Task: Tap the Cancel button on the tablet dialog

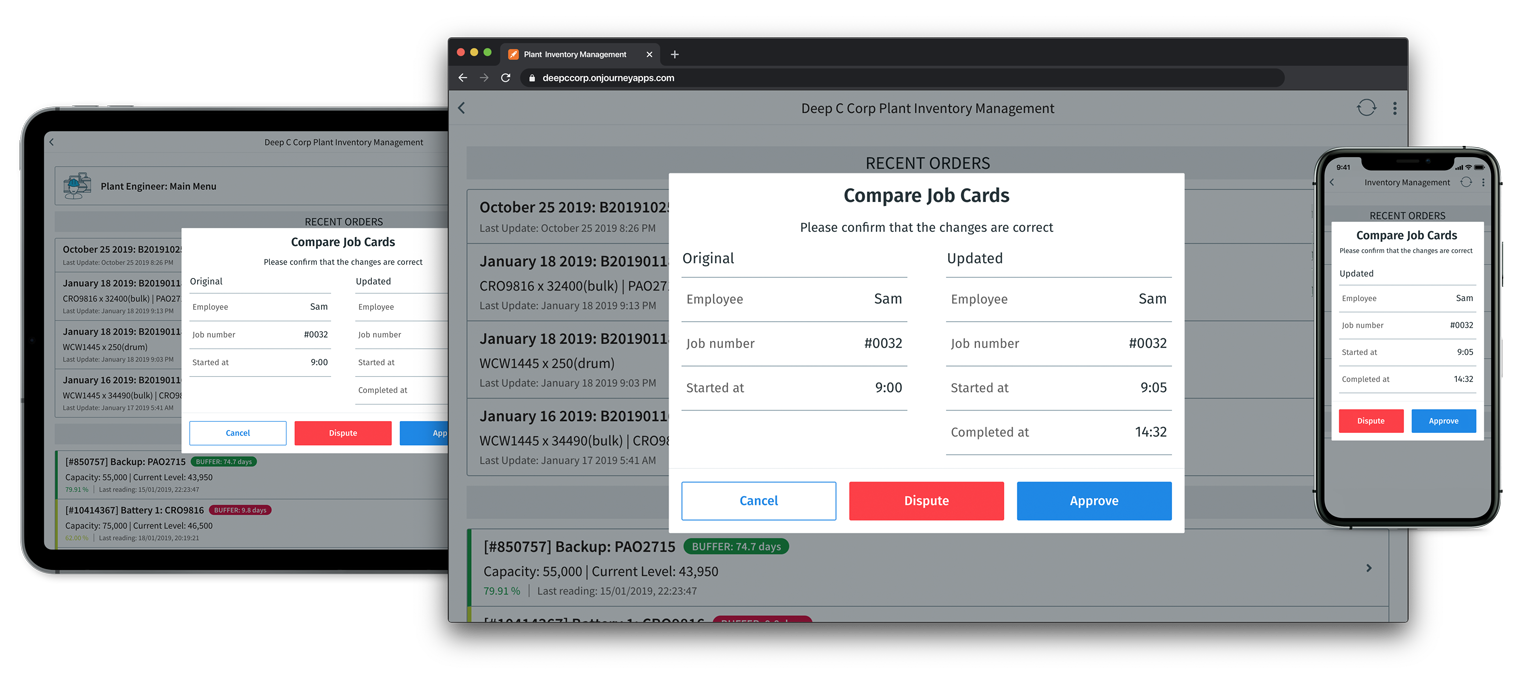Action: 238,433
